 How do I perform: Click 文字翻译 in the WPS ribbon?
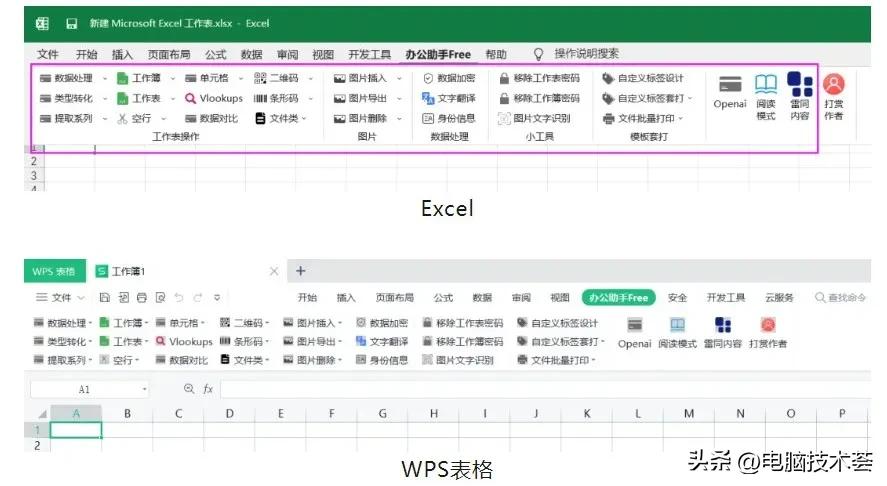382,342
